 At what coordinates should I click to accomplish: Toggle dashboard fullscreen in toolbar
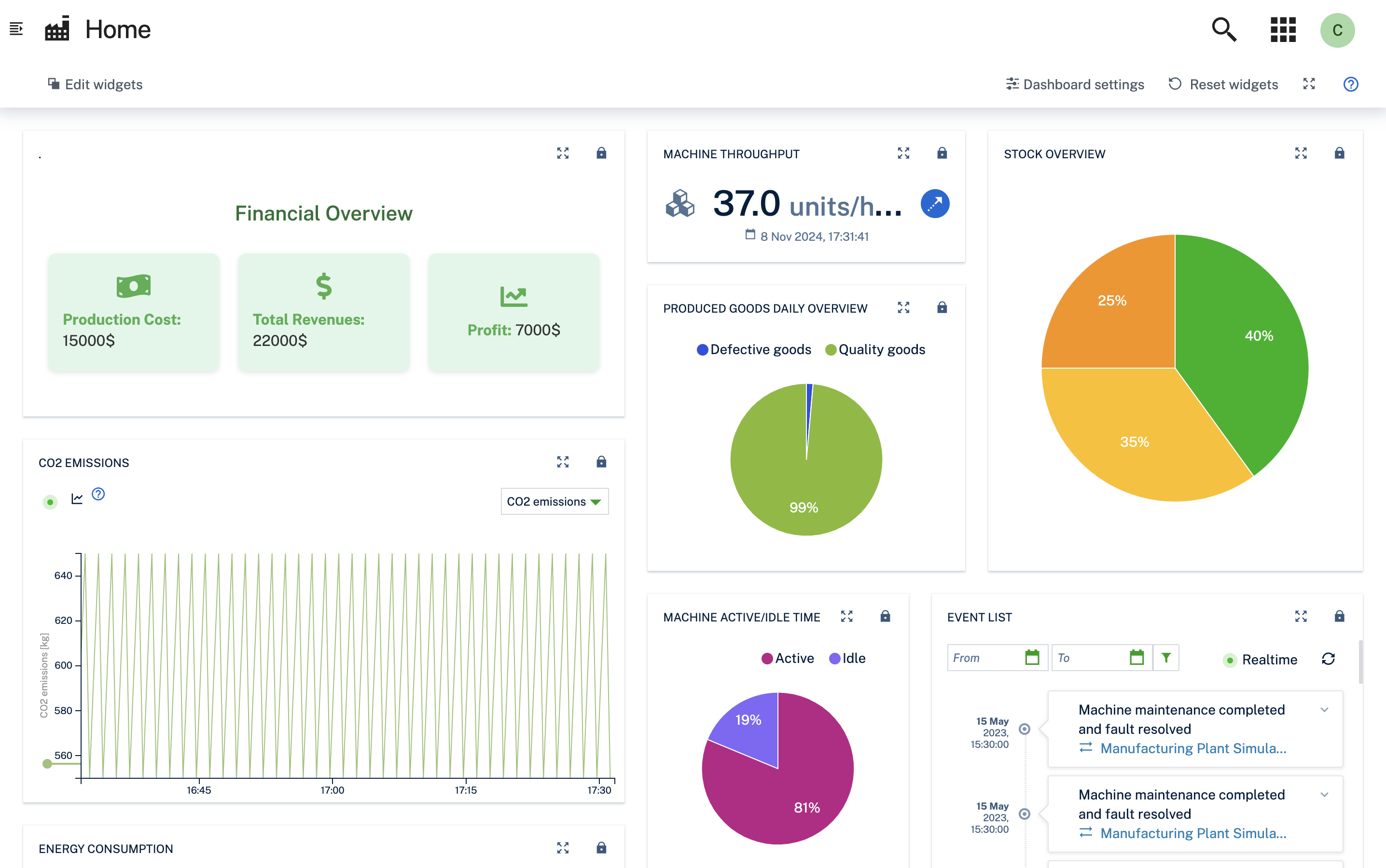pyautogui.click(x=1309, y=84)
